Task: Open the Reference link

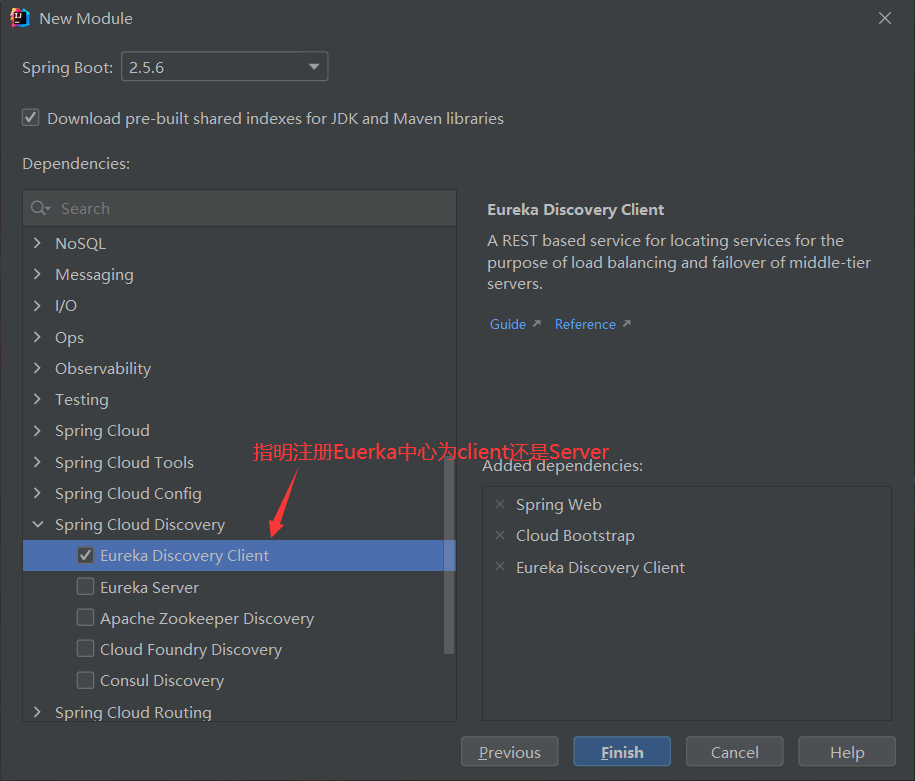Action: [x=585, y=324]
